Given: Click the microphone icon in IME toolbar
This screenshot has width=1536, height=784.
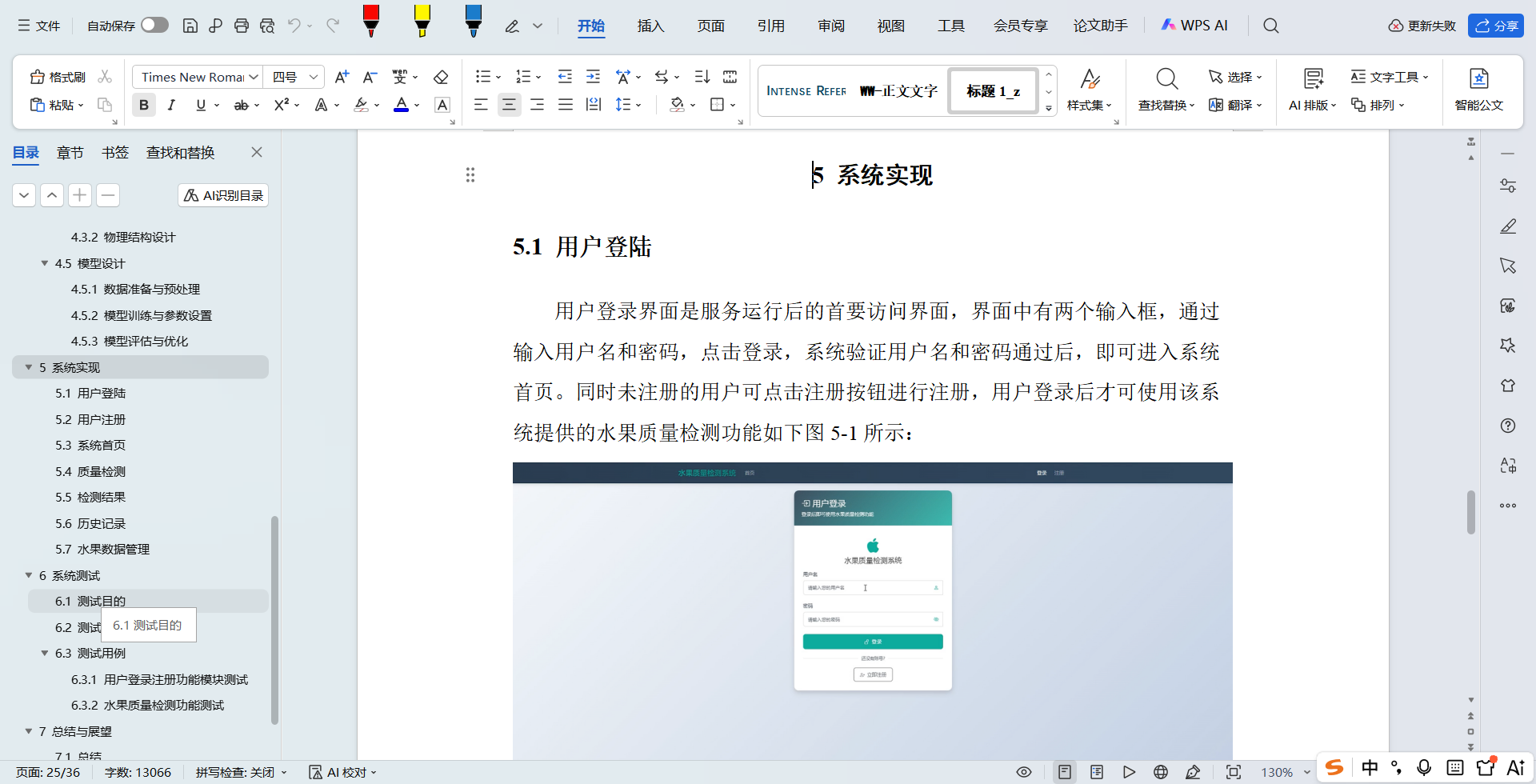Looking at the screenshot, I should [1424, 768].
